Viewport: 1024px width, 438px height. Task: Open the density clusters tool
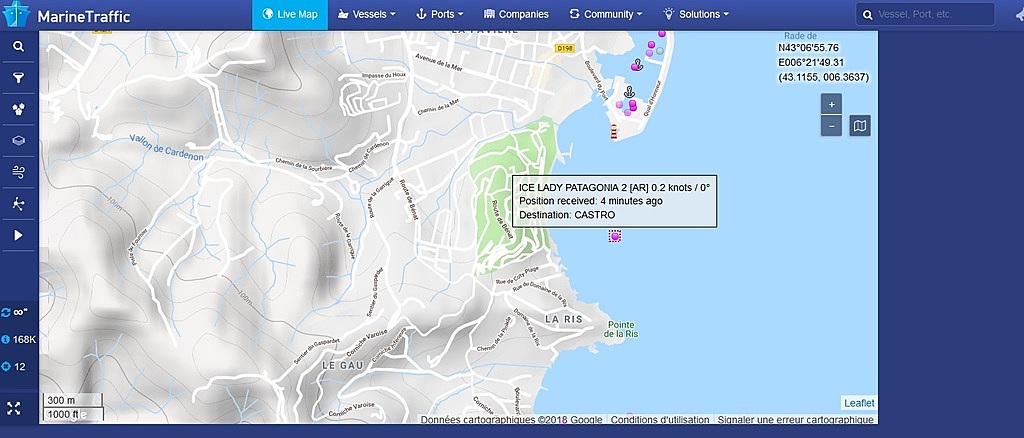click(19, 110)
